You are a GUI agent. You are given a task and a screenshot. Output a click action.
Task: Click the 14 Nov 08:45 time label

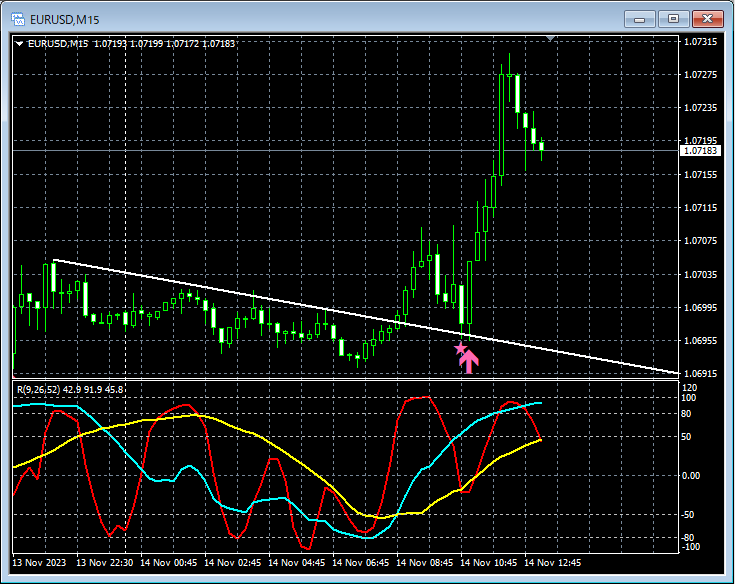point(425,562)
